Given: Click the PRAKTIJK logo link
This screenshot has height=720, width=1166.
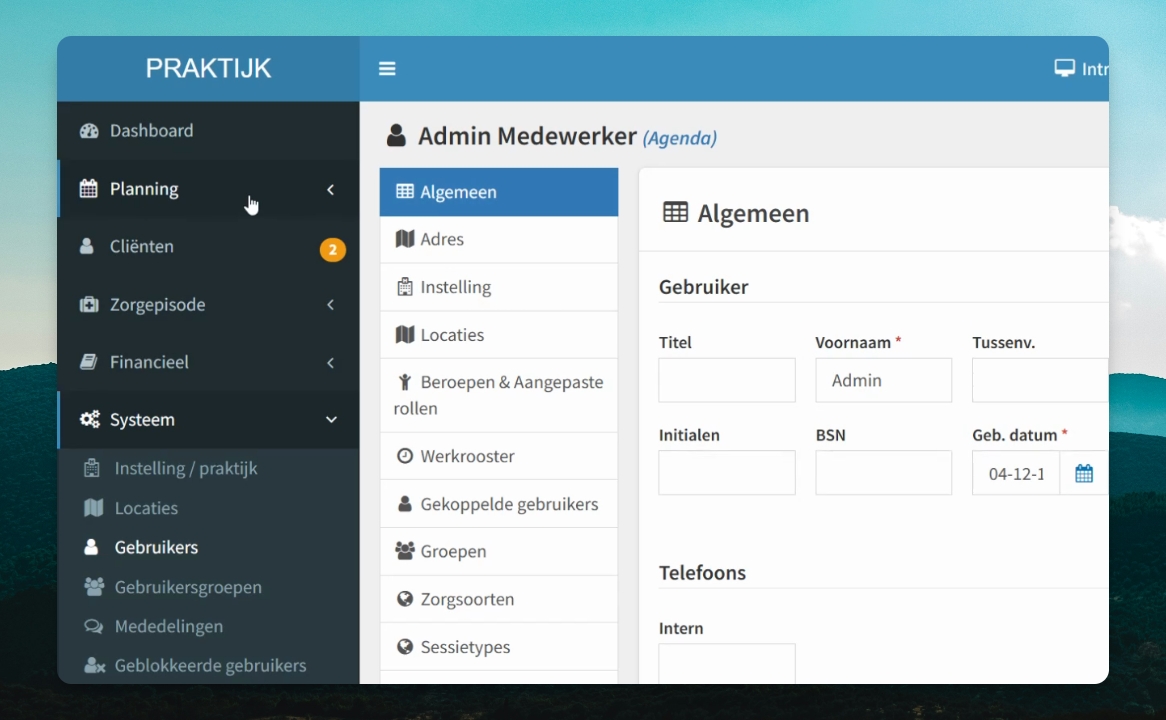Looking at the screenshot, I should (x=208, y=68).
